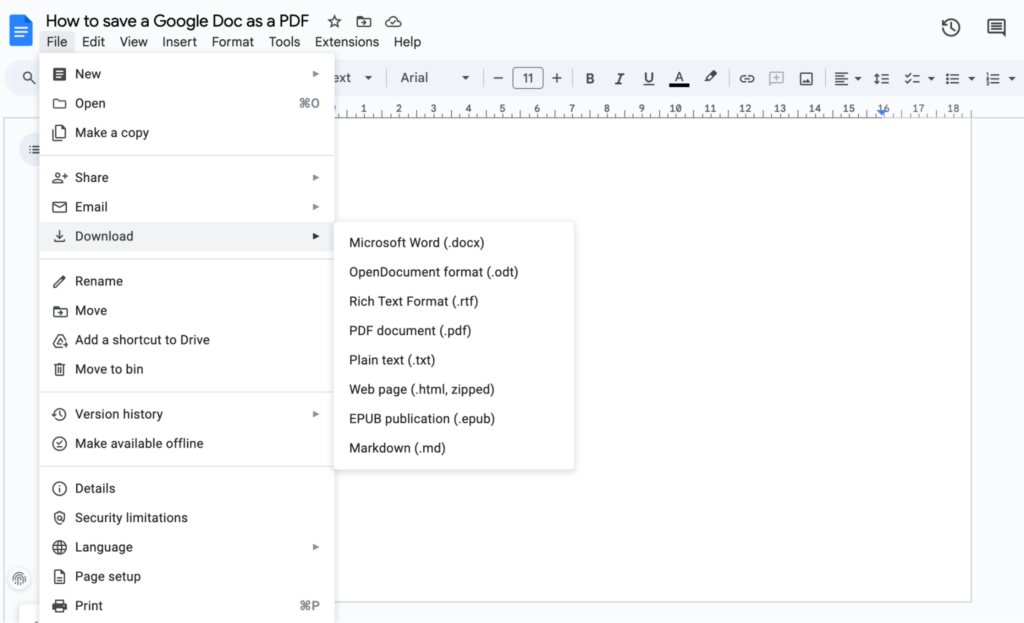Image resolution: width=1024 pixels, height=623 pixels.
Task: Toggle bold formatting
Action: [590, 78]
